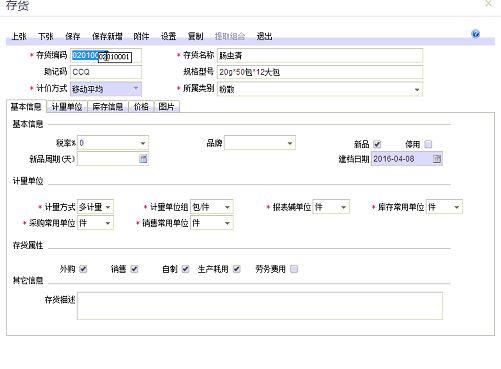Open the 税率% dropdown
This screenshot has width=501, height=369.
click(143, 143)
